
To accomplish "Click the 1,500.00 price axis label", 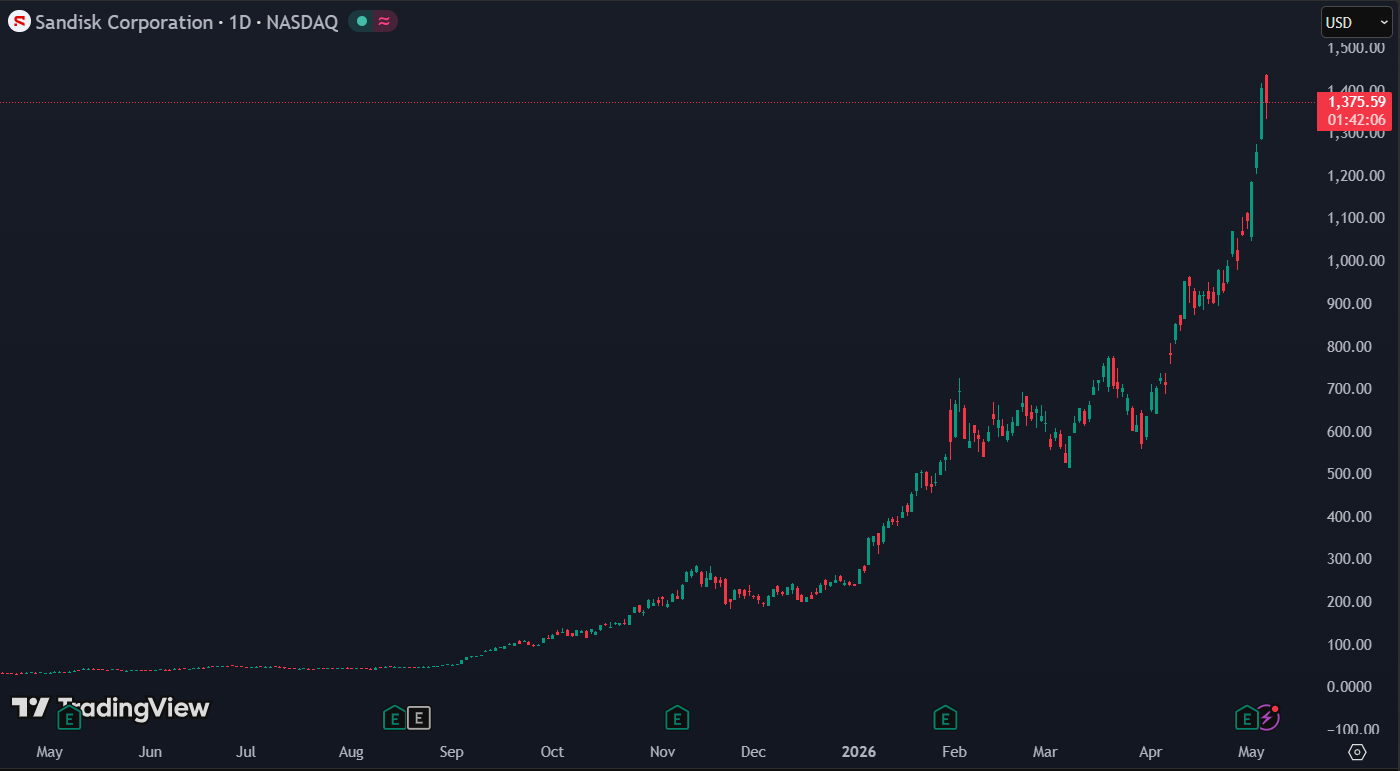I will click(1356, 48).
